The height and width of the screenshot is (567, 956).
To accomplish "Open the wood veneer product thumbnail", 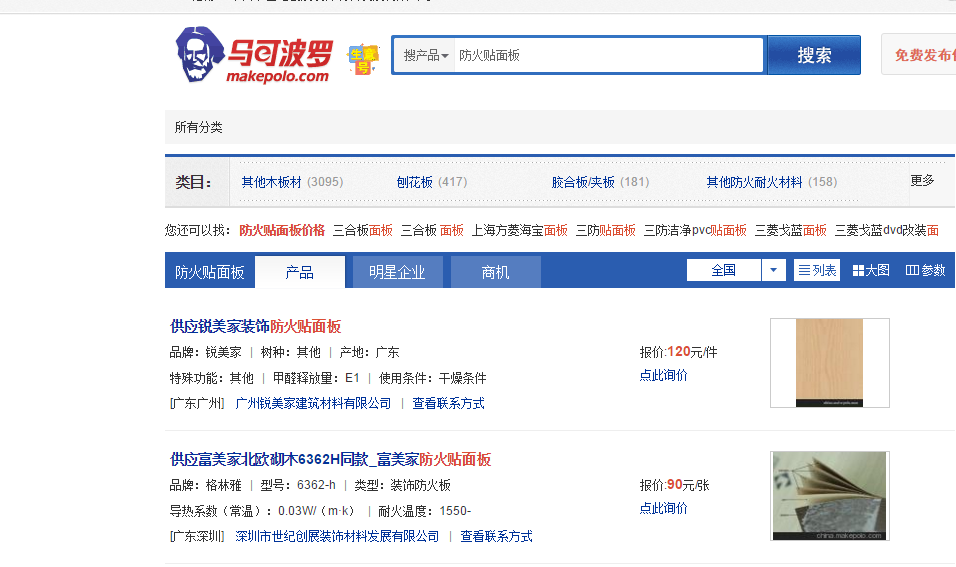I will (x=830, y=363).
